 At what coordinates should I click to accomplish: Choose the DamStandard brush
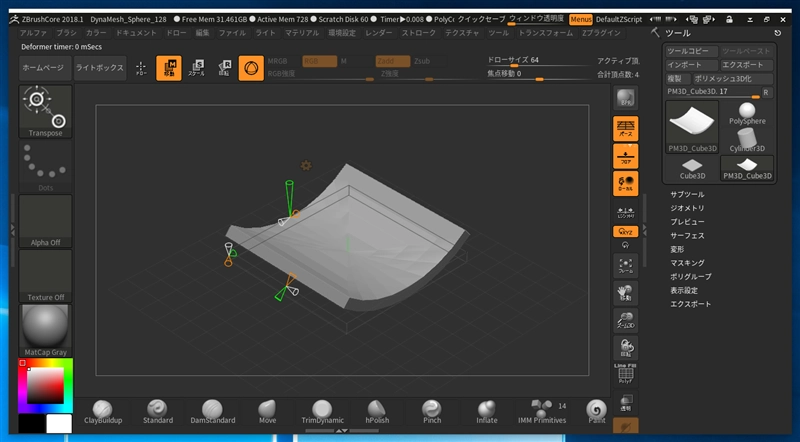click(x=212, y=412)
